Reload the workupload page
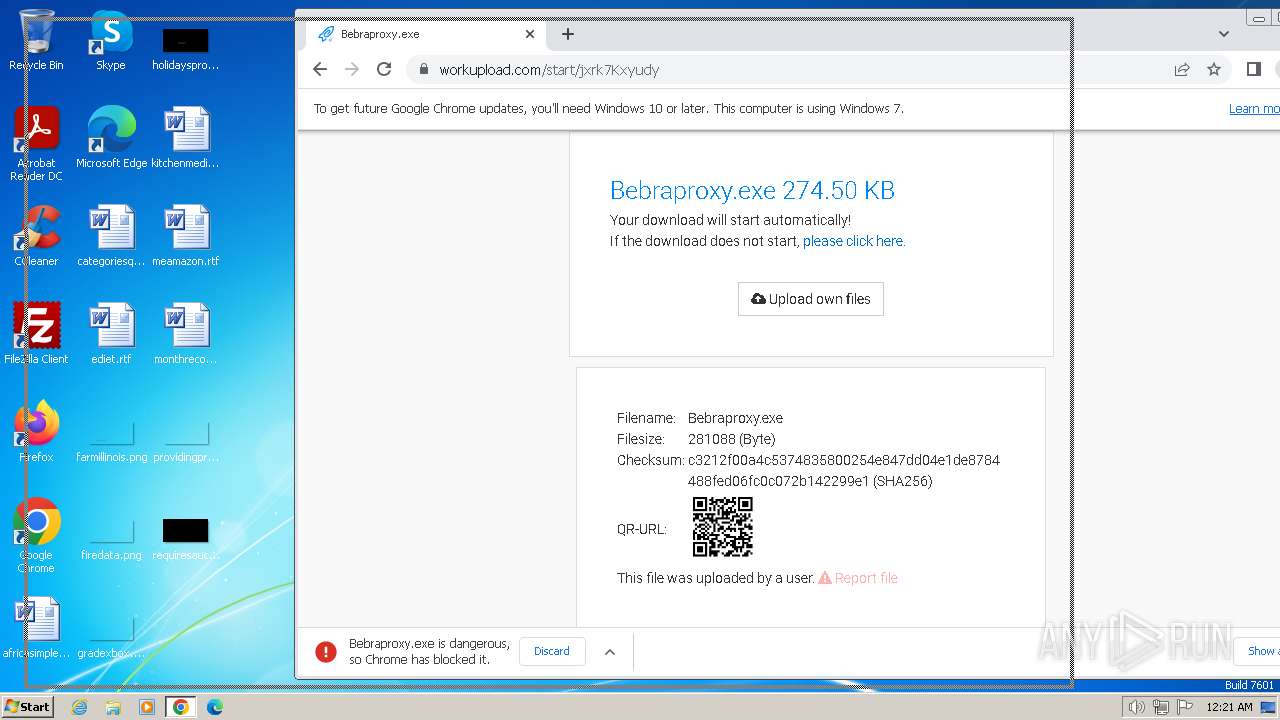 [384, 69]
